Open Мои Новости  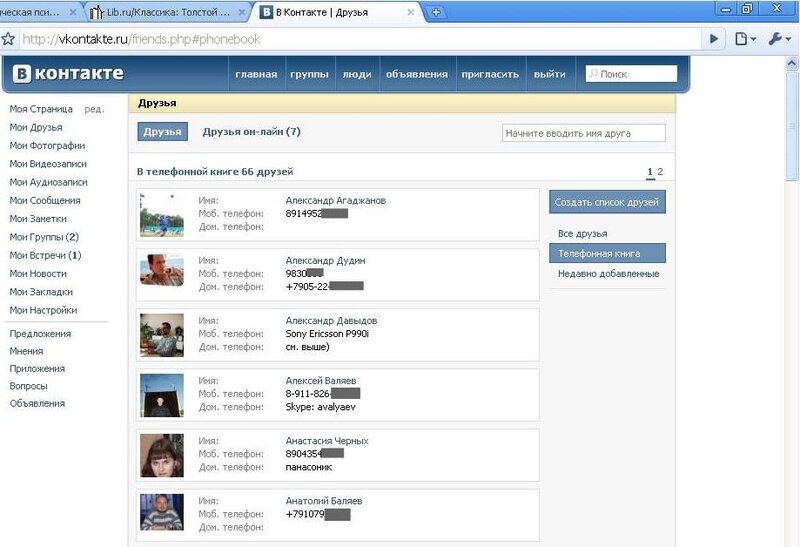[38, 274]
